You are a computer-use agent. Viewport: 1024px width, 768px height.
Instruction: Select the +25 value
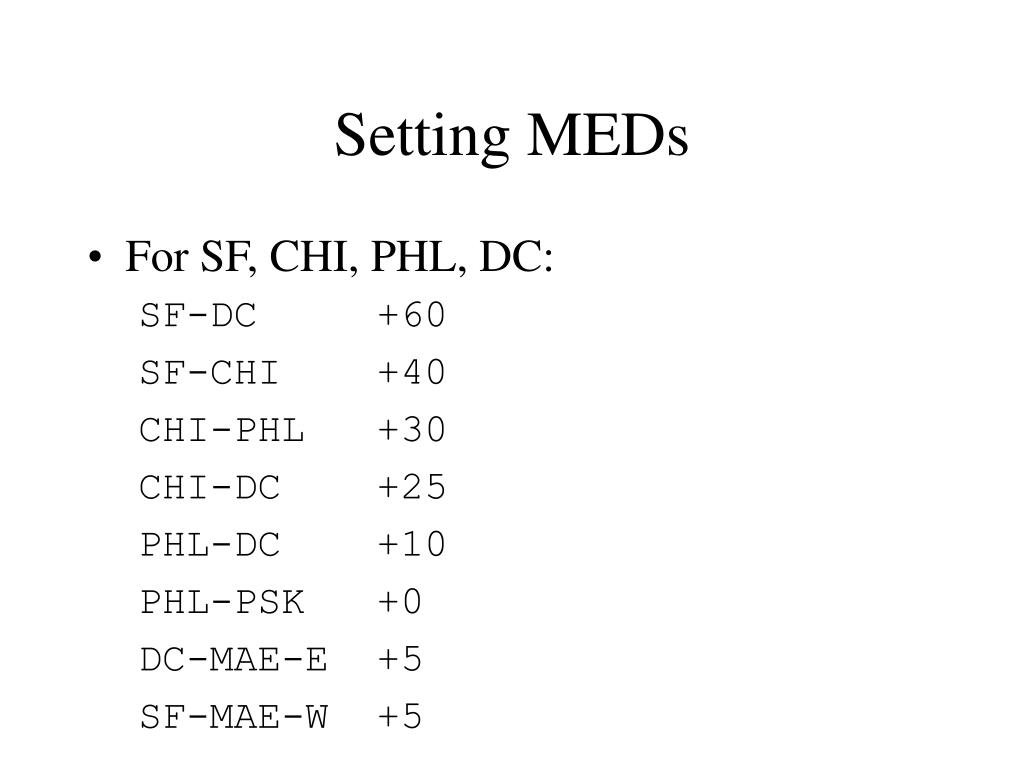point(411,487)
